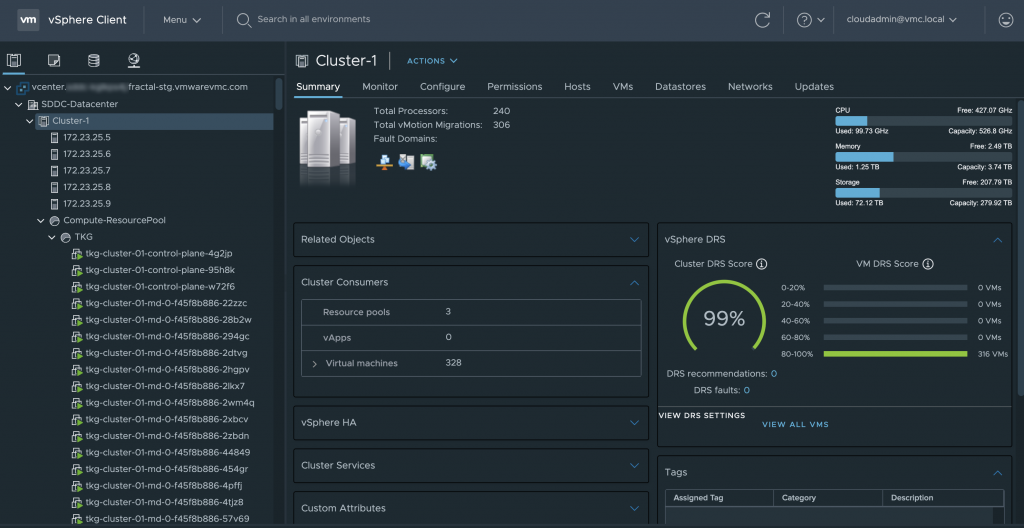Expand the Related Objects panel

[634, 239]
